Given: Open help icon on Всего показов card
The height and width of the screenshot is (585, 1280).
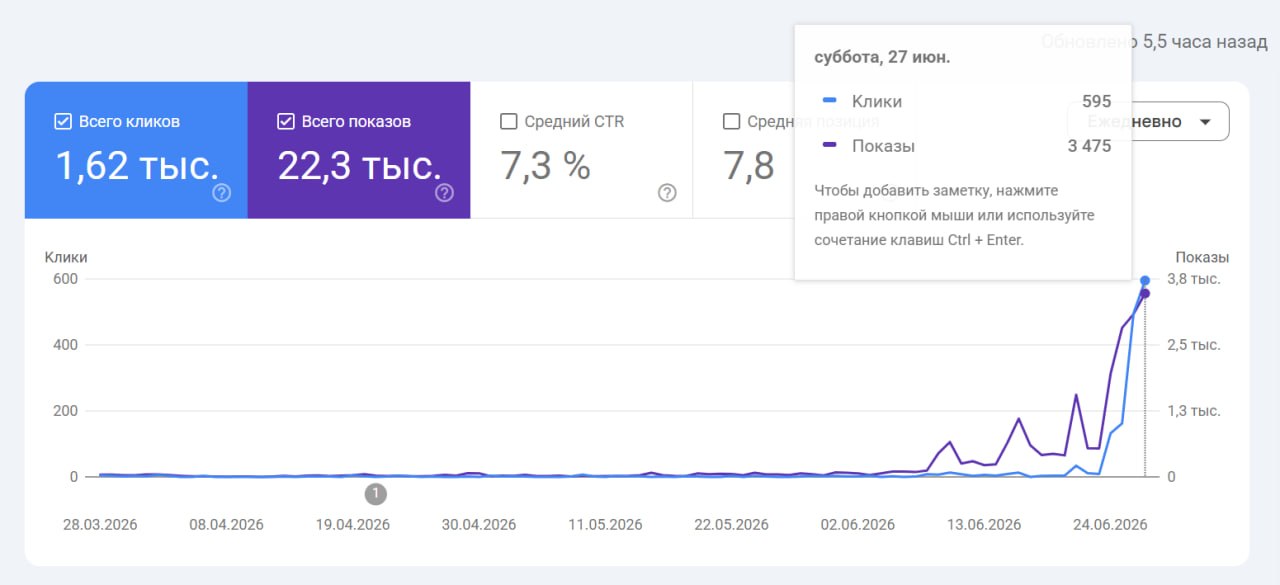Looking at the screenshot, I should click(445, 193).
